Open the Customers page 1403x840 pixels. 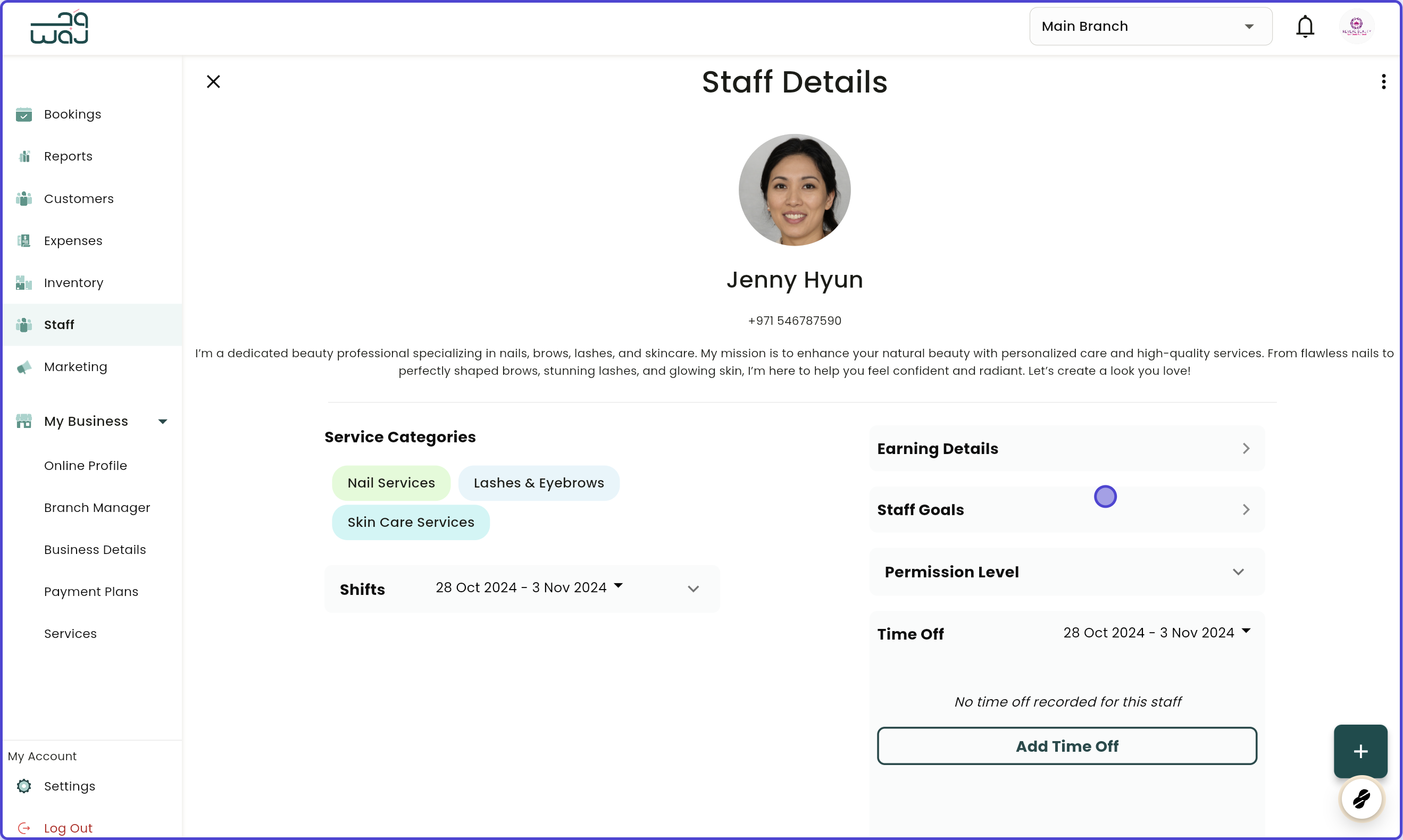click(x=79, y=199)
